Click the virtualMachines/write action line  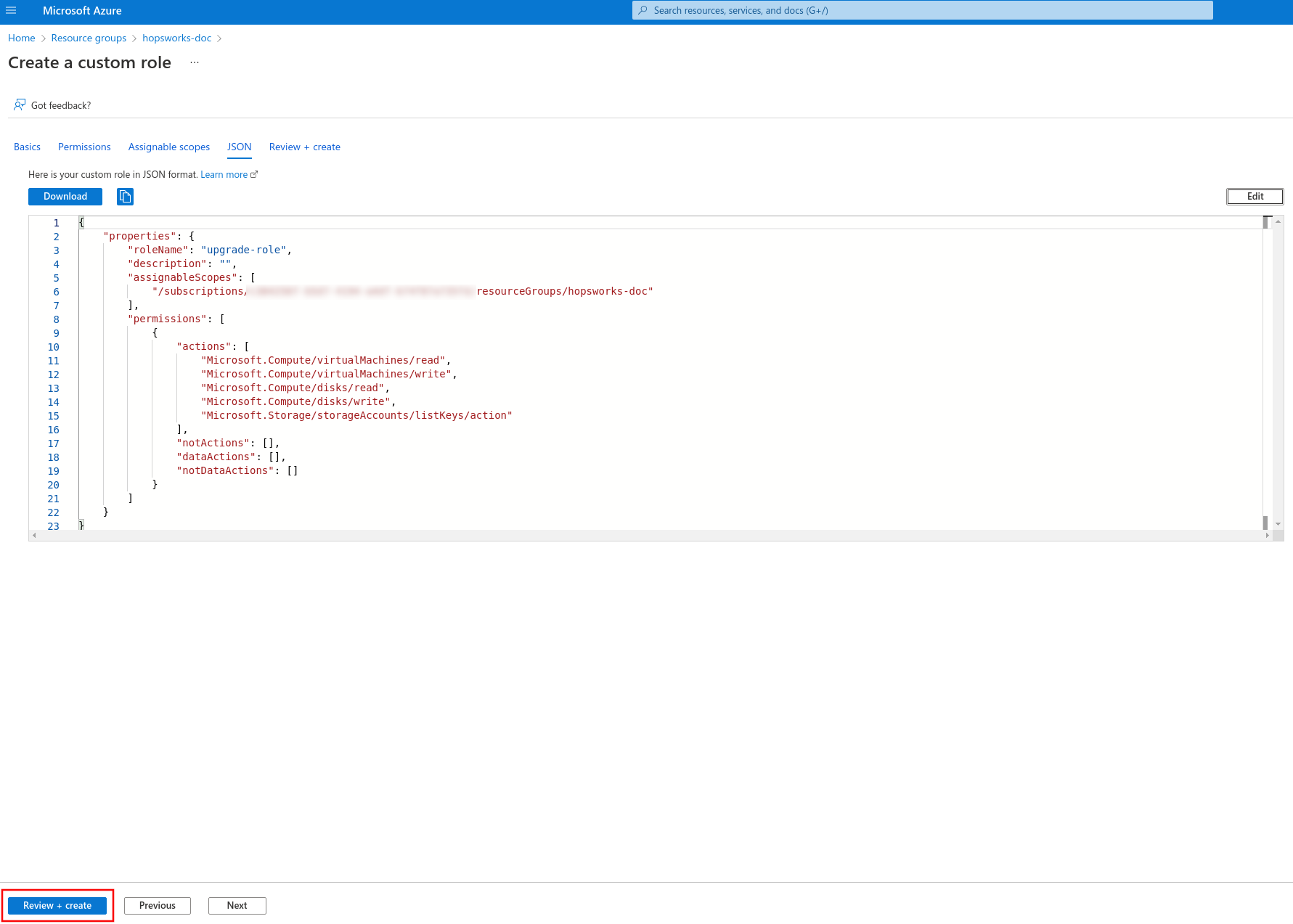tap(329, 375)
